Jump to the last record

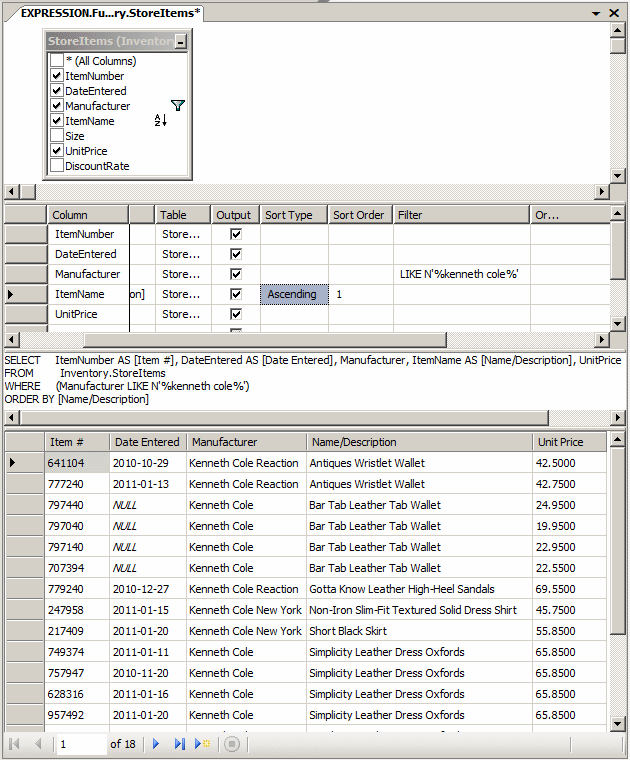pos(179,744)
